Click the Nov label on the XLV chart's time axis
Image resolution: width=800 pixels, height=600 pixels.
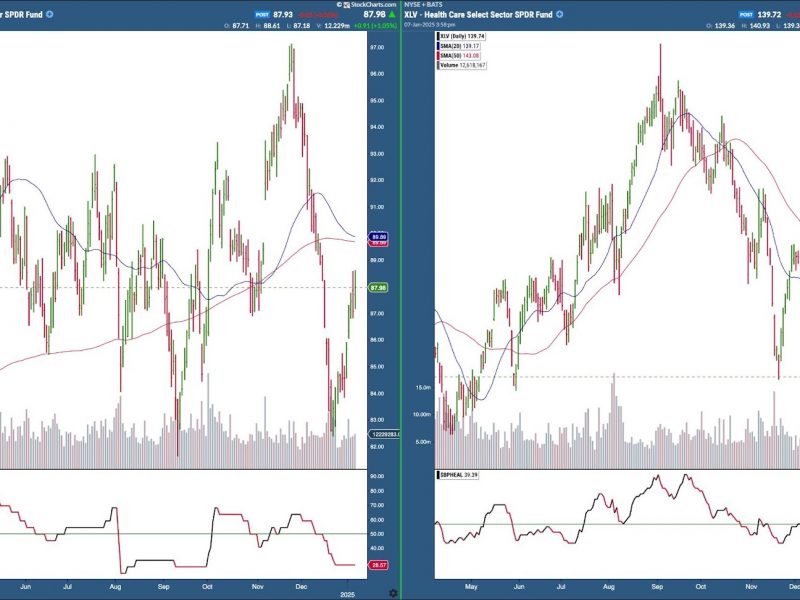[x=752, y=587]
